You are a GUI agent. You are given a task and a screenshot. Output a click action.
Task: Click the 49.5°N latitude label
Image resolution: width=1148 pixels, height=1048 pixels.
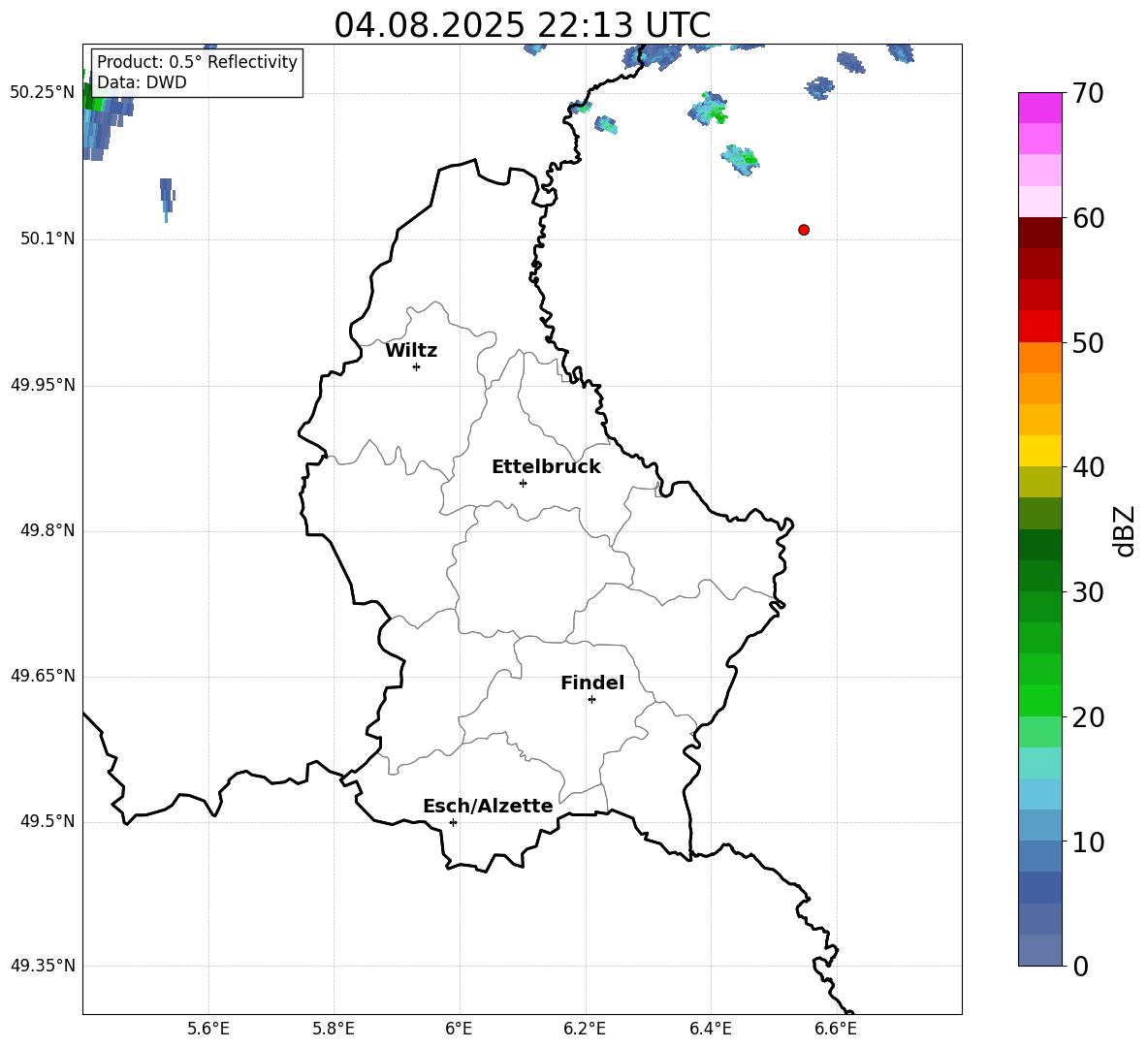(47, 821)
